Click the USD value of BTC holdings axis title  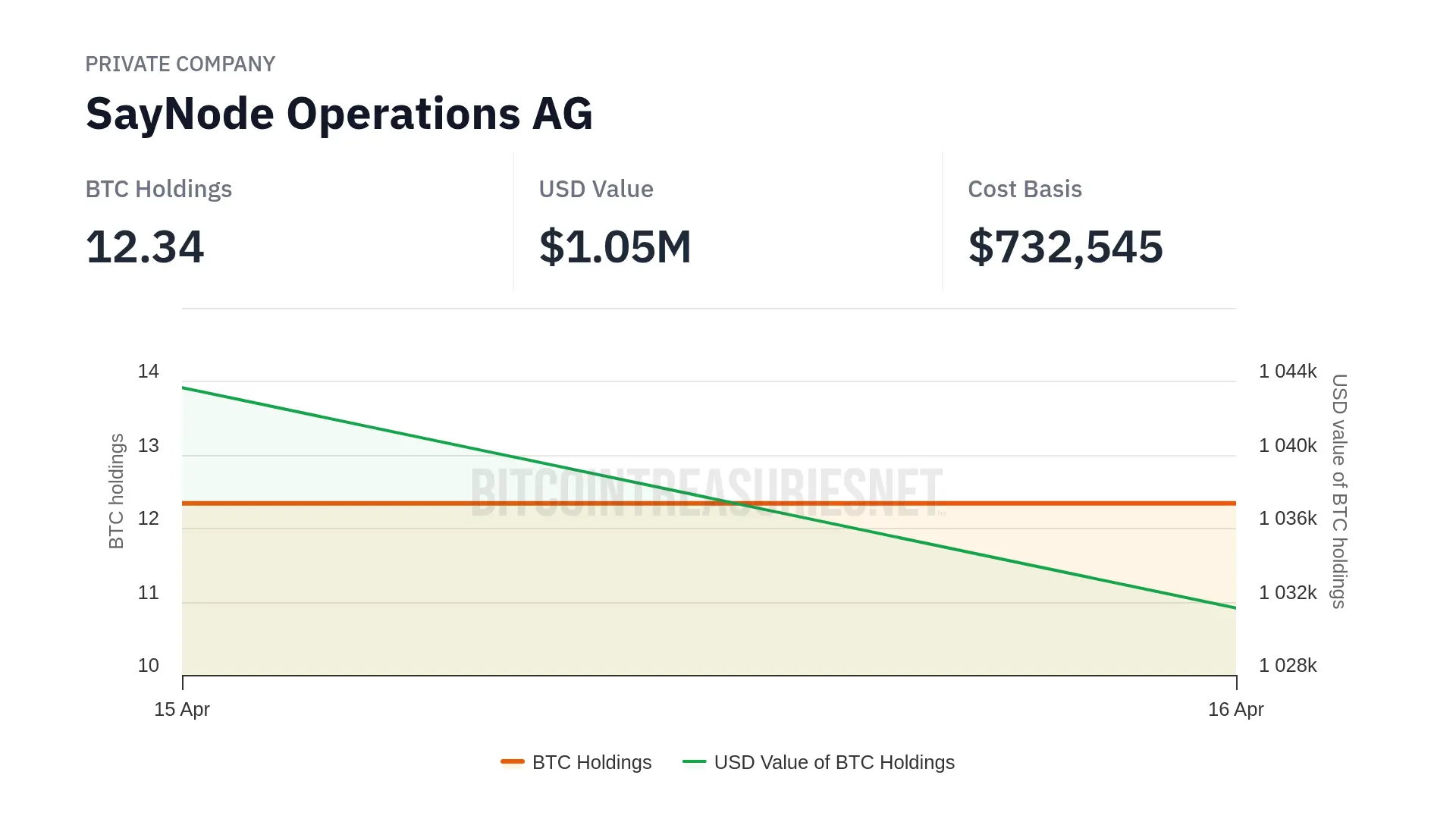pos(1340,491)
